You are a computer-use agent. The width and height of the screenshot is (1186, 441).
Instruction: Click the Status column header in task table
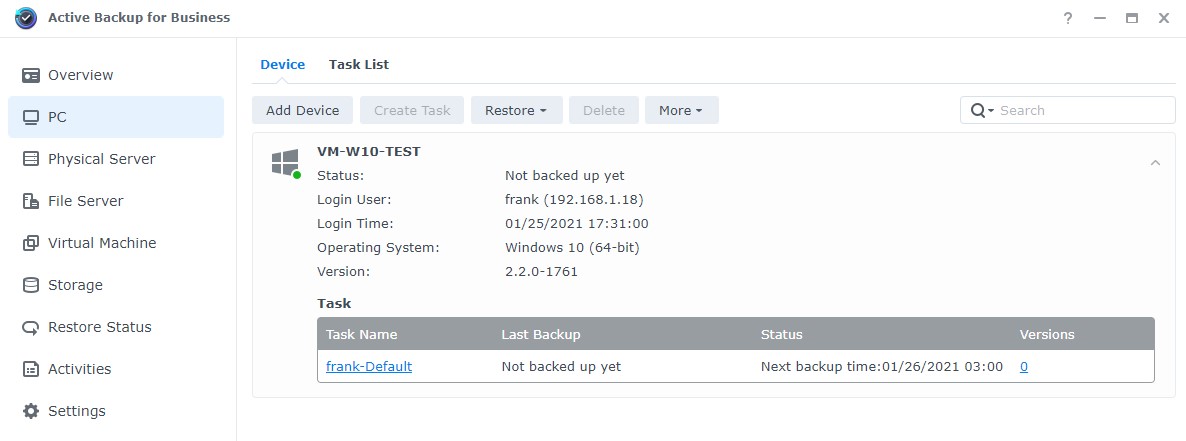point(781,334)
